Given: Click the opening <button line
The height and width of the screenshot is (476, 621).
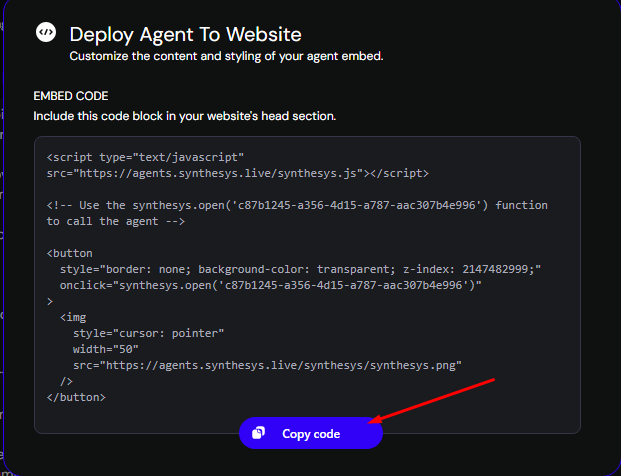Looking at the screenshot, I should pos(69,253).
